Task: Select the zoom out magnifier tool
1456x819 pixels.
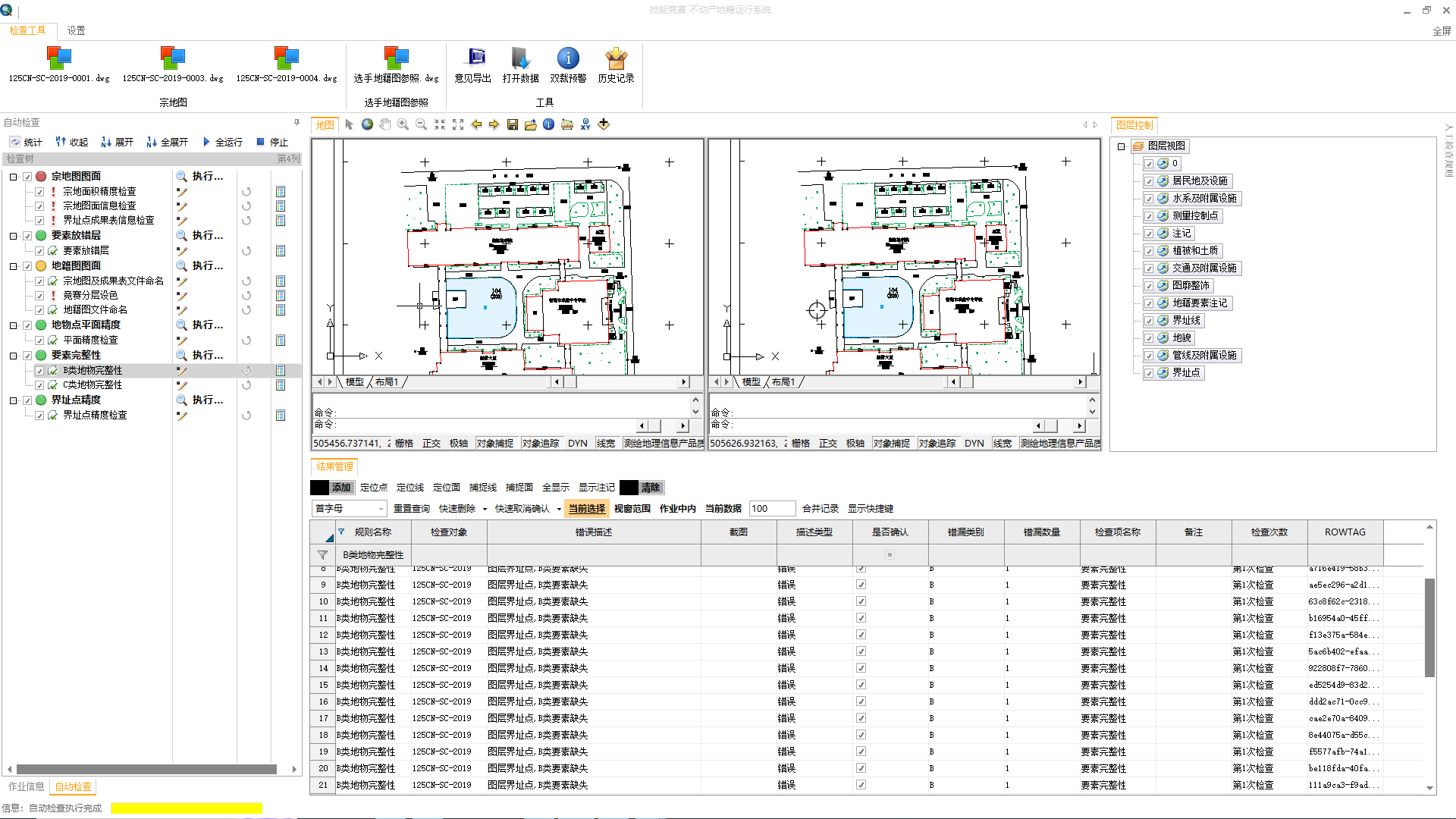Action: point(422,125)
